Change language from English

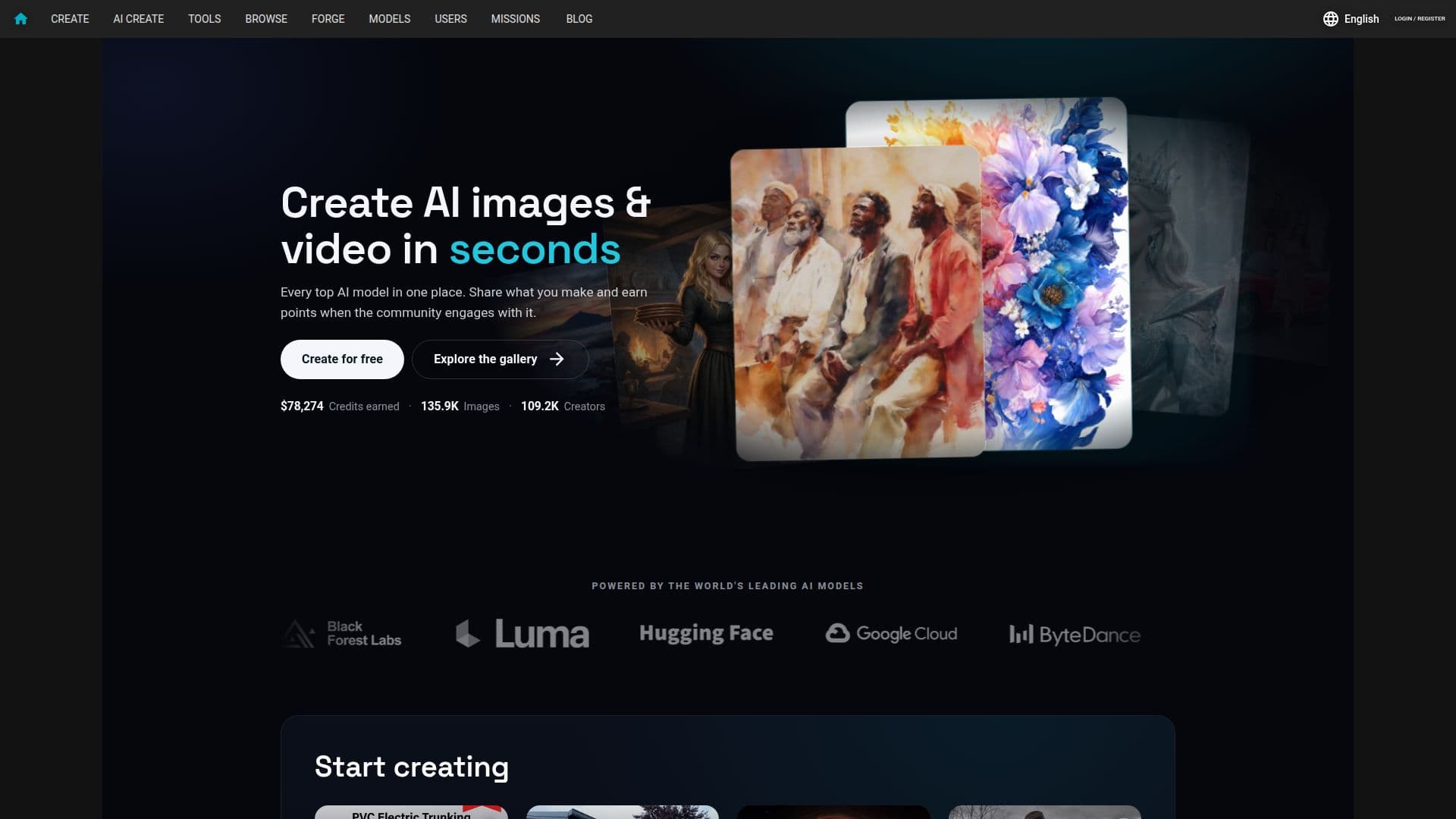(1361, 19)
